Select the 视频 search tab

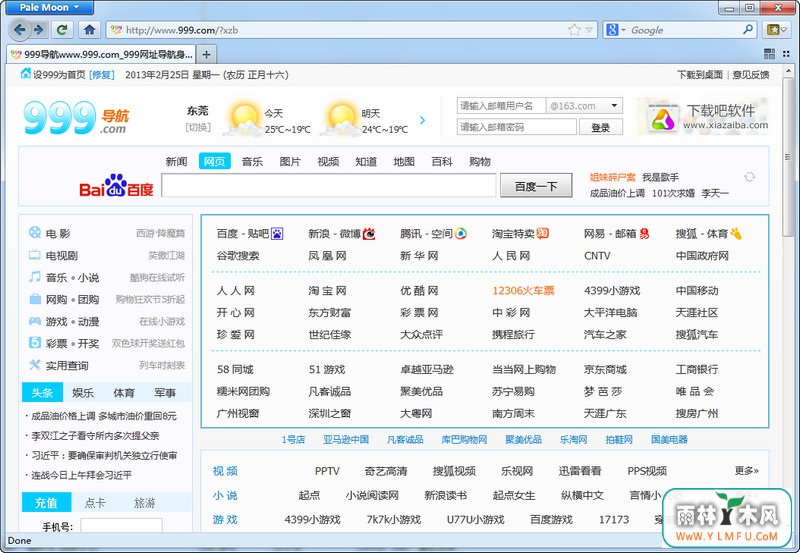(328, 162)
